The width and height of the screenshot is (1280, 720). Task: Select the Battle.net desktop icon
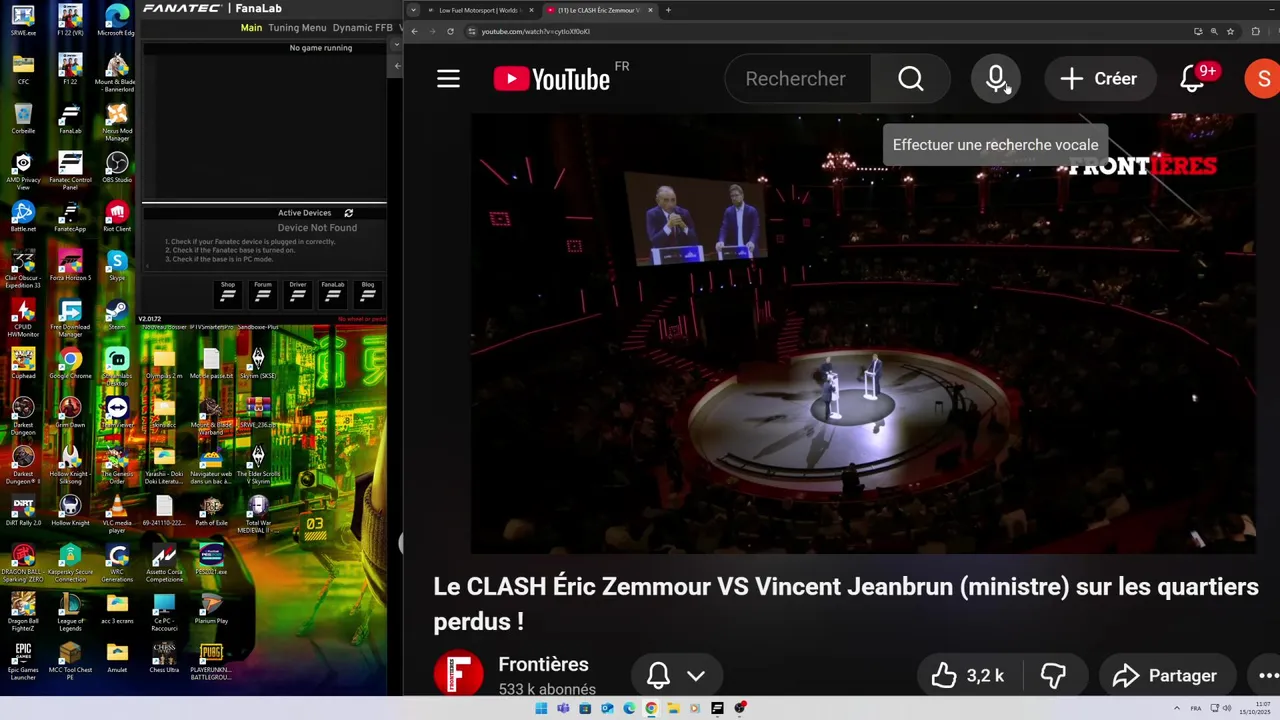(23, 216)
